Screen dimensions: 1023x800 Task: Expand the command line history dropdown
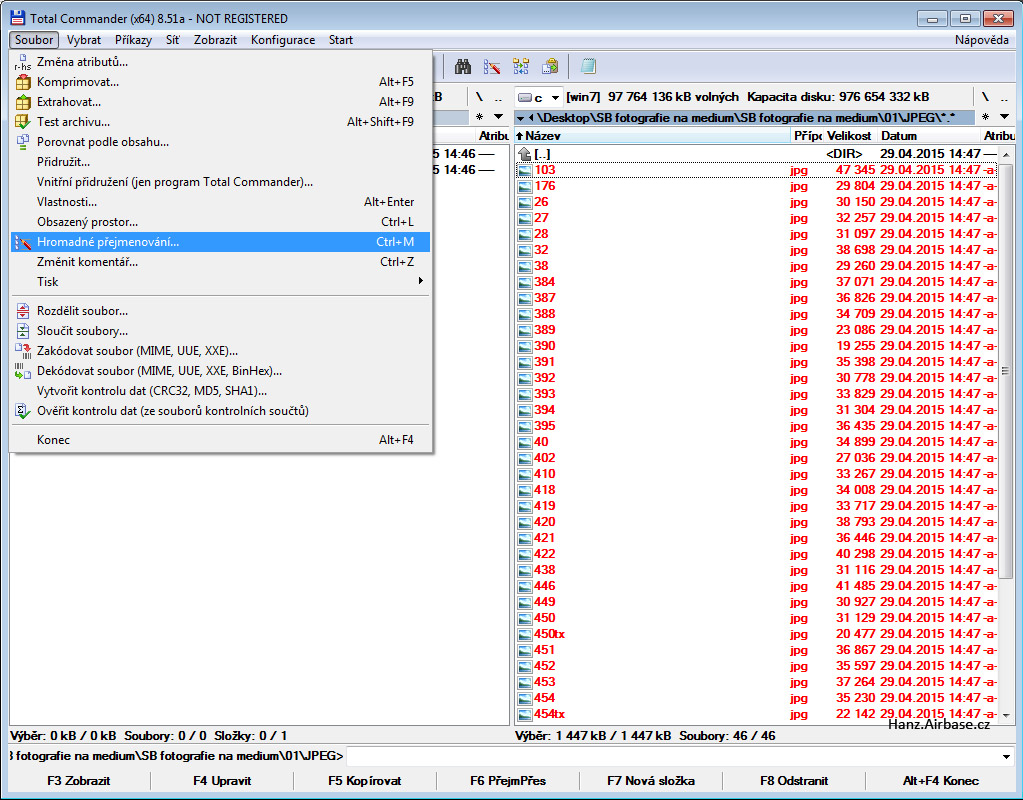click(1005, 757)
